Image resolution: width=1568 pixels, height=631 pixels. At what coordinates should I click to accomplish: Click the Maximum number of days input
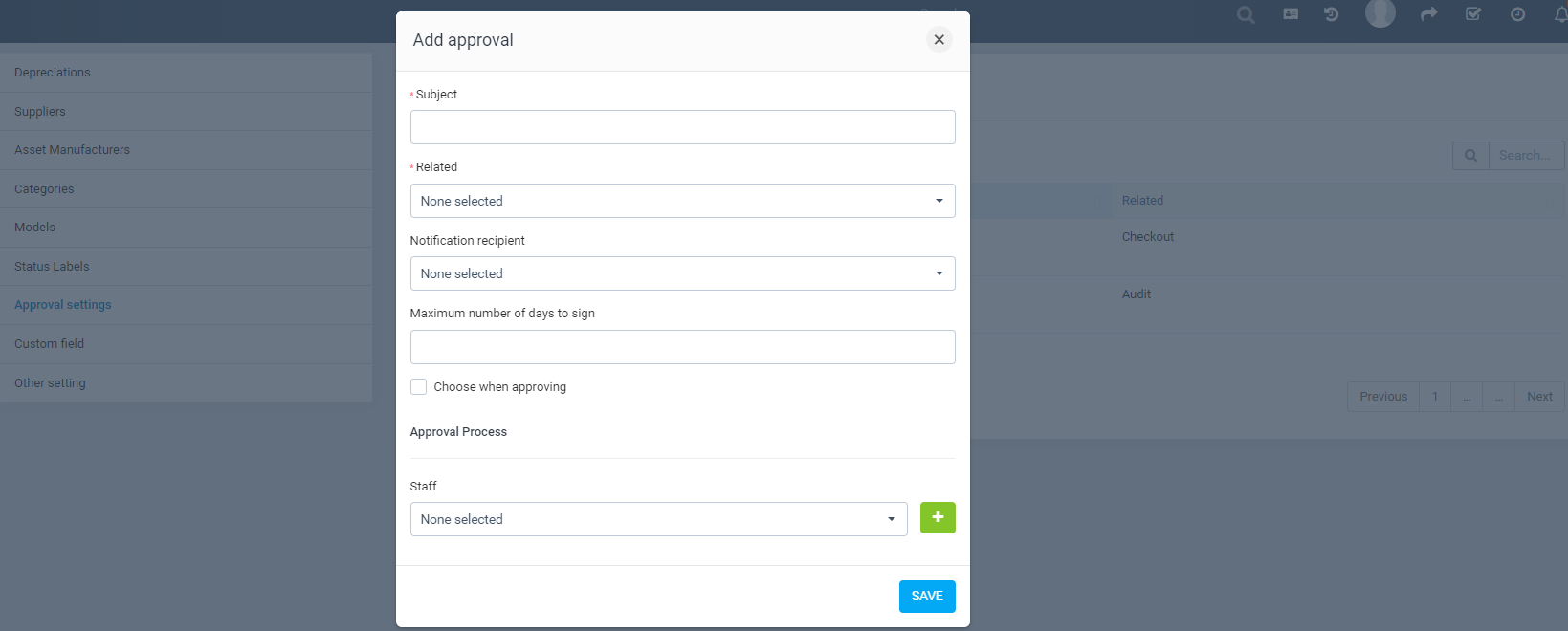tap(682, 347)
